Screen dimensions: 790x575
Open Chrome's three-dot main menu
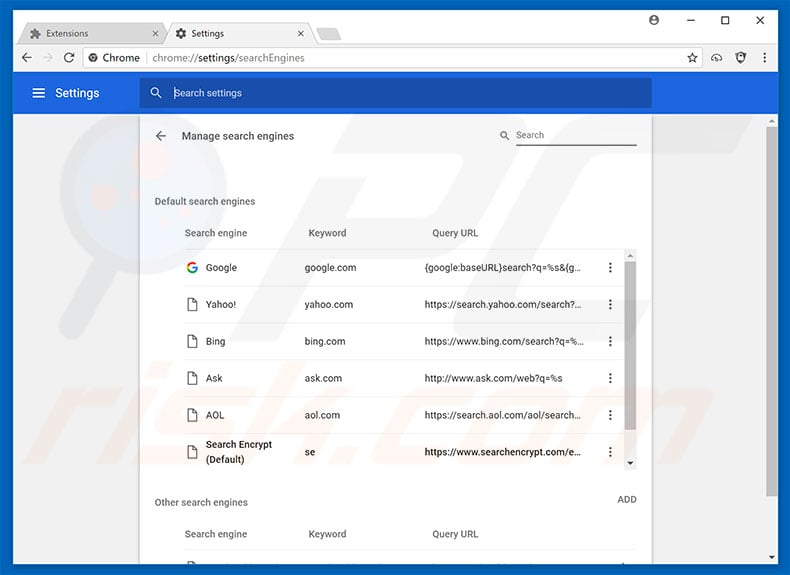pos(765,58)
